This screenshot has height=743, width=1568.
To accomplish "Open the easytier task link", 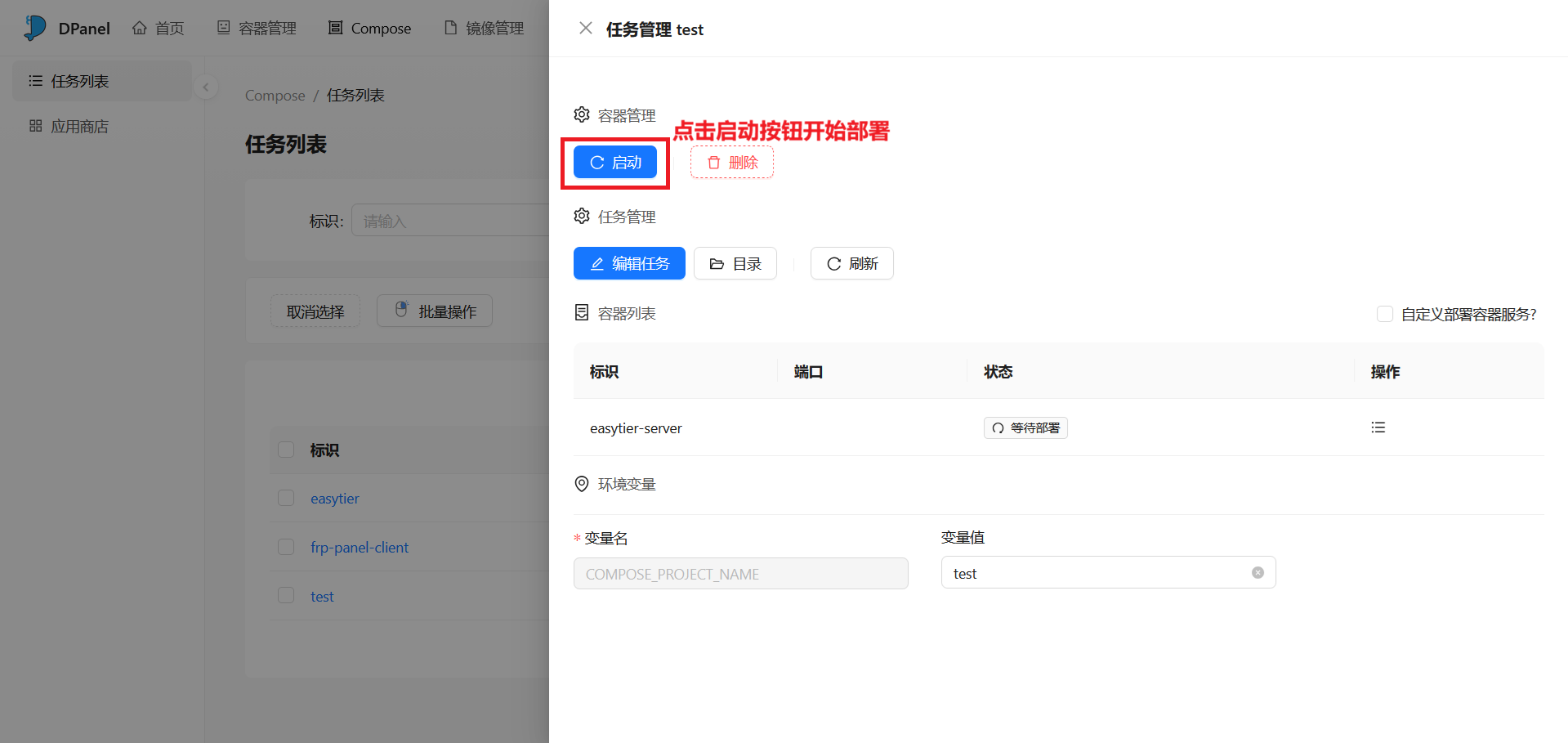I will click(x=334, y=499).
